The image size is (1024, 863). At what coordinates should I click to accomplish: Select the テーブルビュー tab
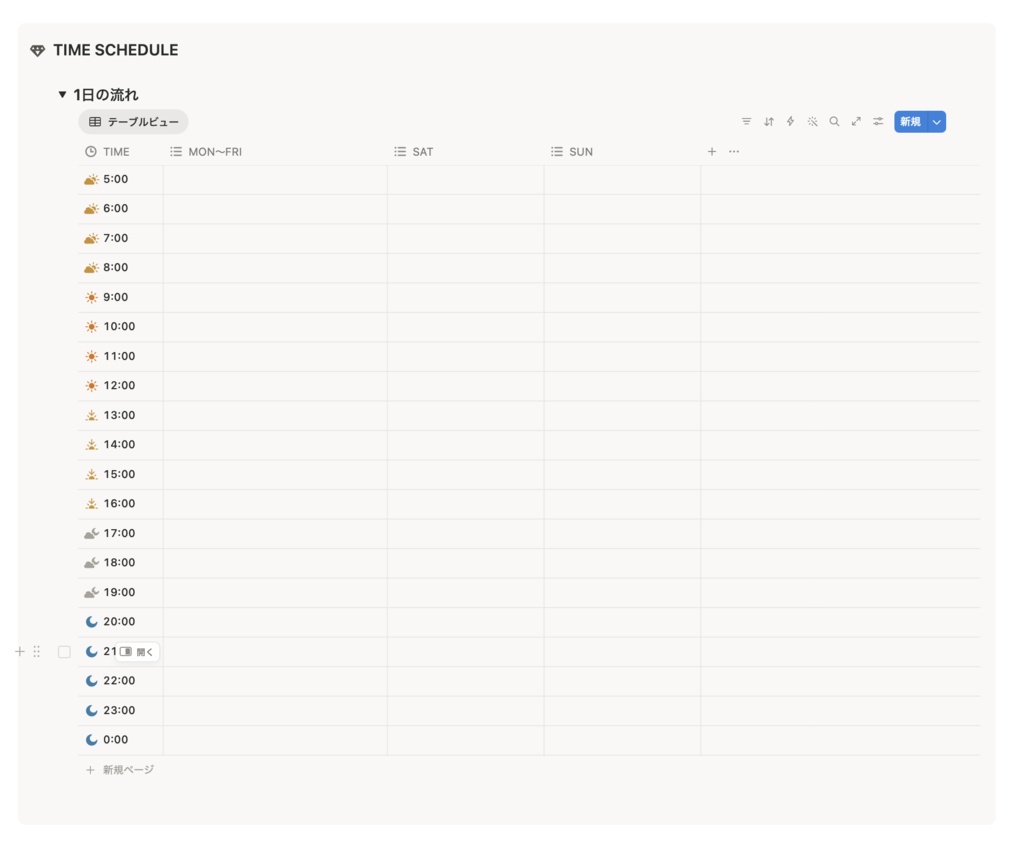[133, 122]
